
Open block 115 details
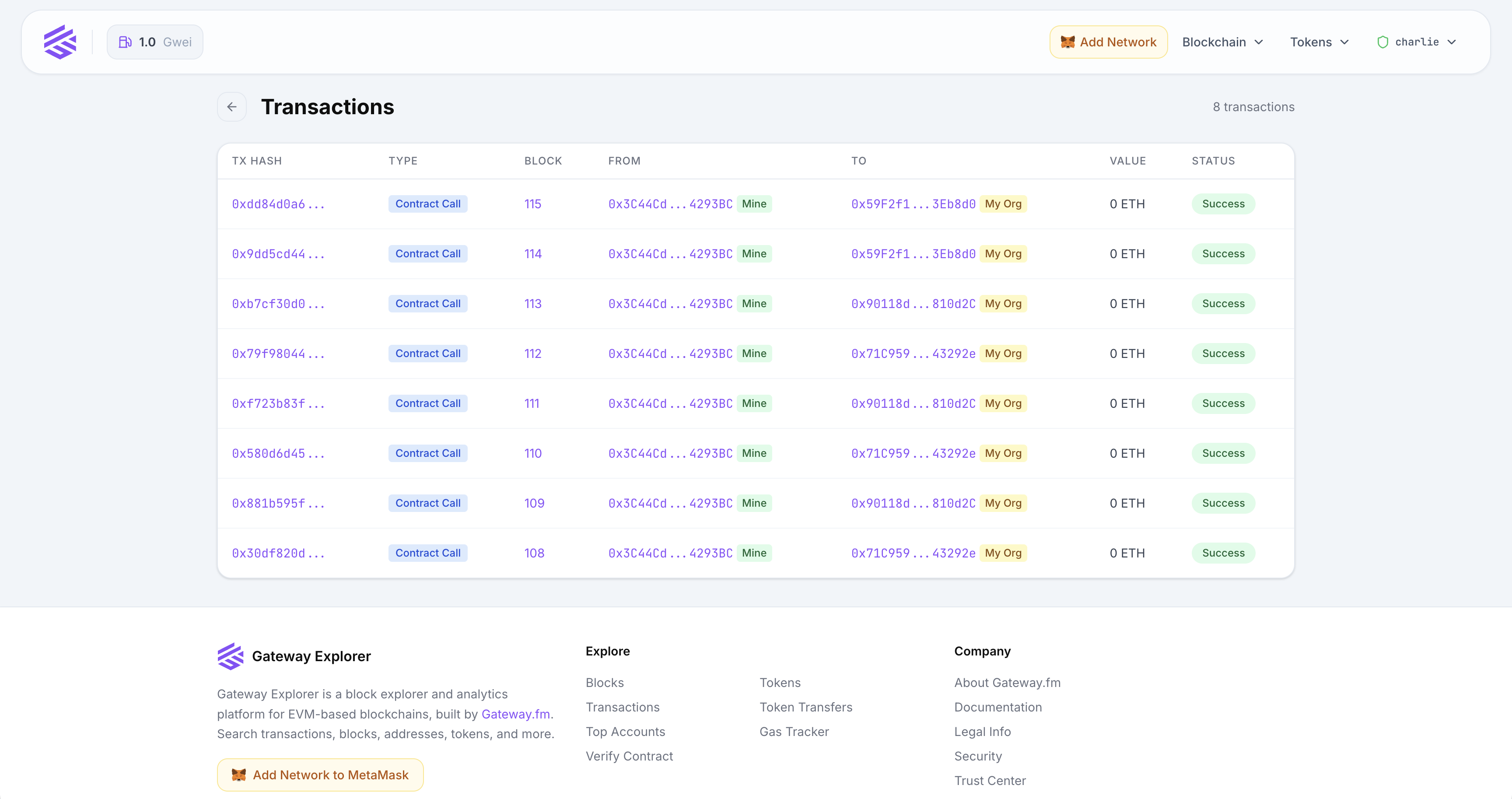pyautogui.click(x=533, y=204)
